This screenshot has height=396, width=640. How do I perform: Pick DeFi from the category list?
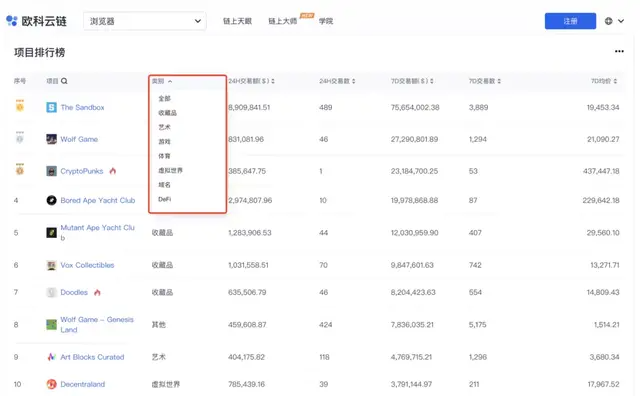[164, 199]
